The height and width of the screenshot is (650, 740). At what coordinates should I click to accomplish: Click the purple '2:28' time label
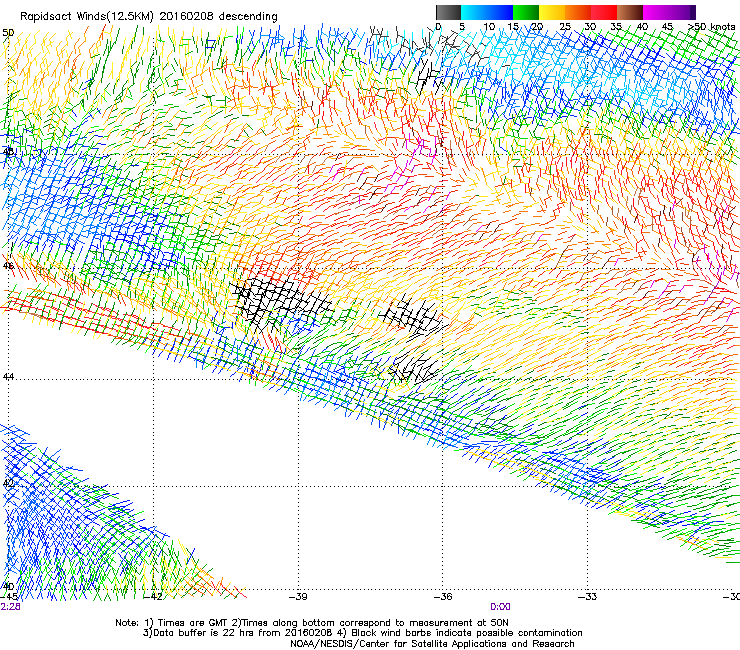[x=10, y=607]
